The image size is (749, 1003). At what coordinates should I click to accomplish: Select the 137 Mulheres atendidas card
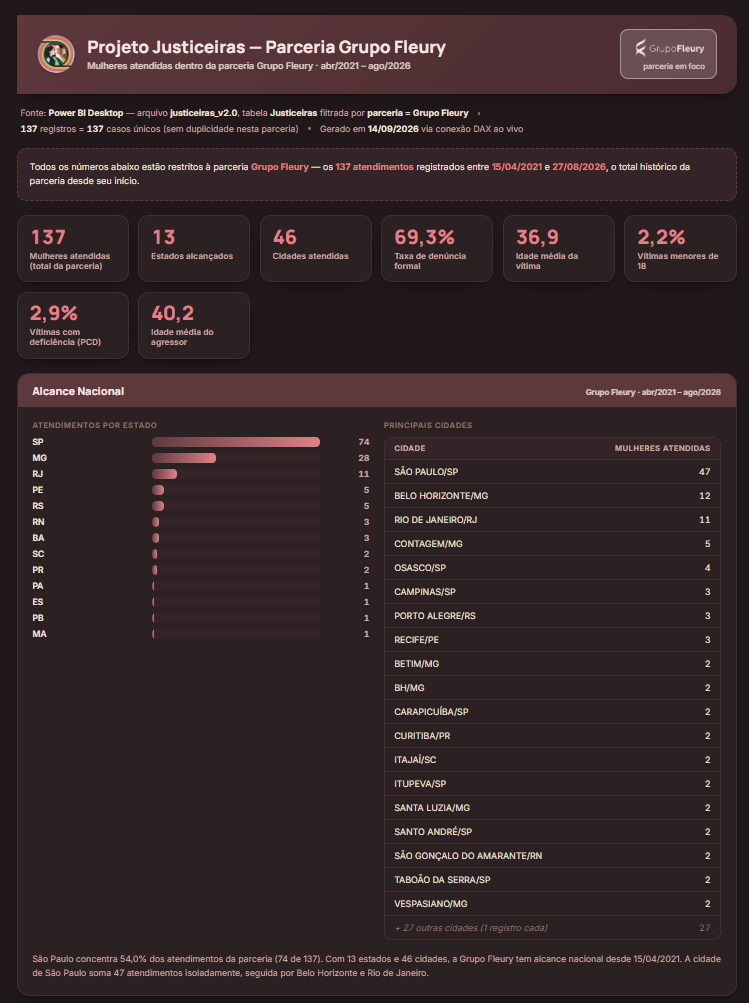[x=73, y=248]
